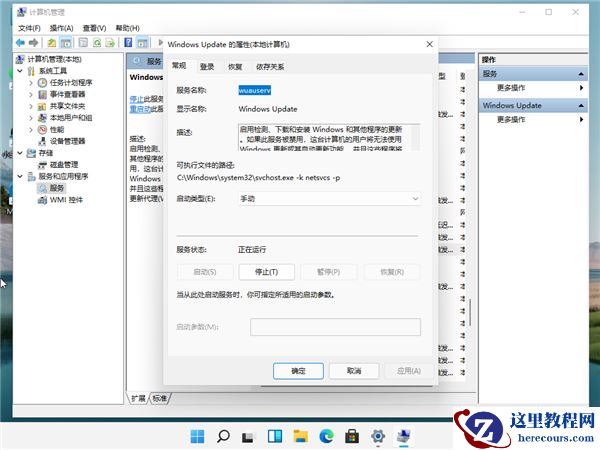Click the 磁盘管理 icon in tree

pos(42,165)
